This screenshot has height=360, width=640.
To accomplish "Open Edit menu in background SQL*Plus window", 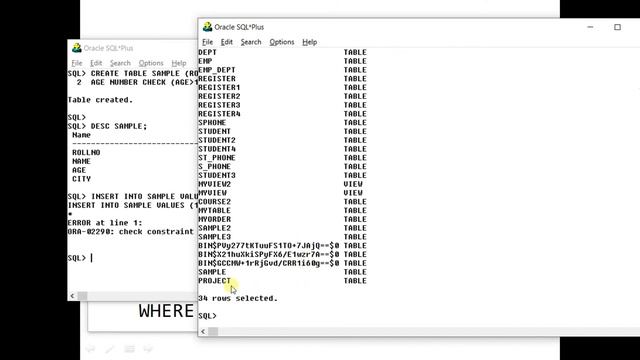I will (x=96, y=63).
